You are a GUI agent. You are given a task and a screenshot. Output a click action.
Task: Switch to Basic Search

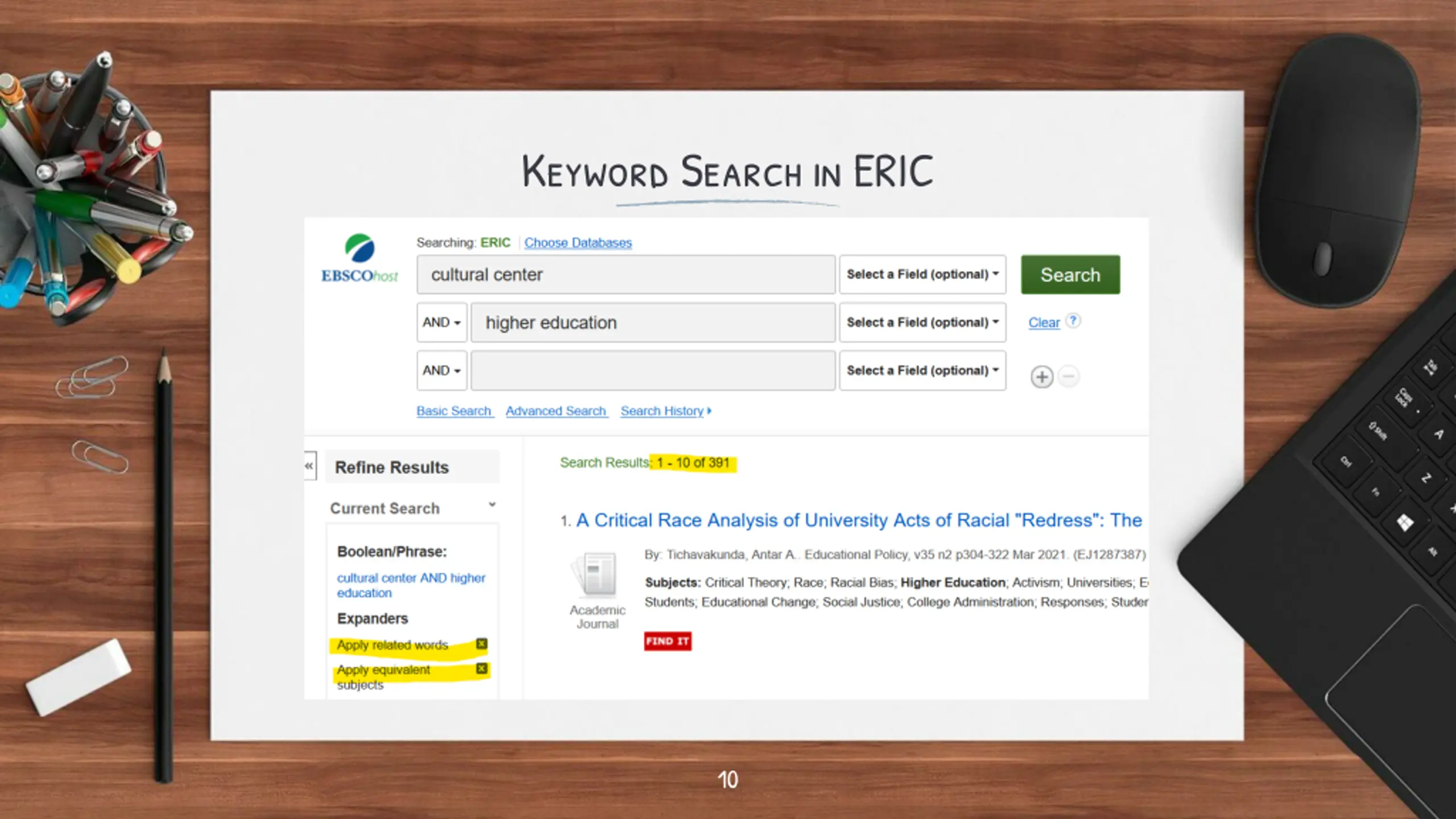[x=454, y=411]
